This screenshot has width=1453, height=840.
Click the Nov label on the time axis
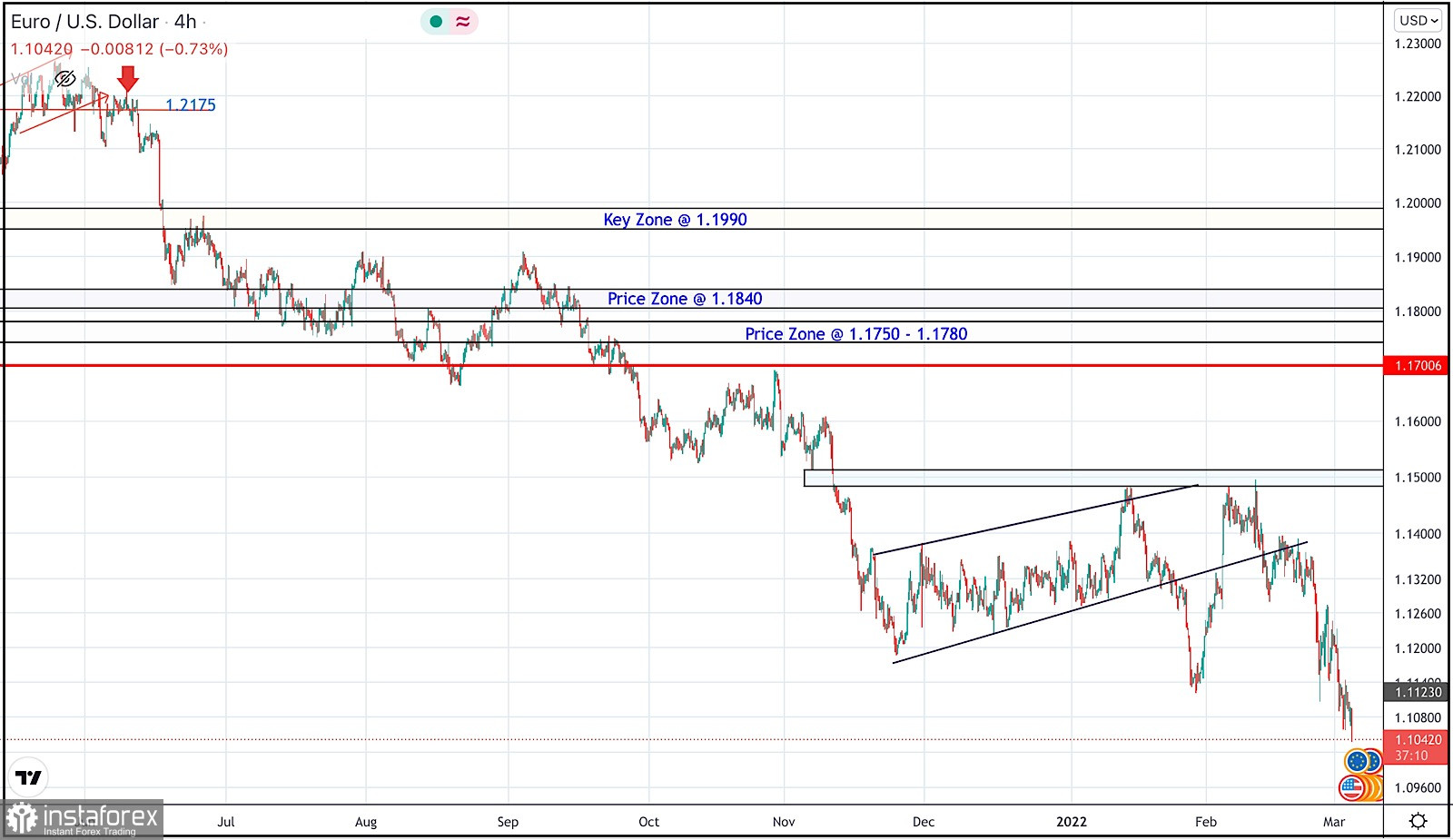click(784, 822)
